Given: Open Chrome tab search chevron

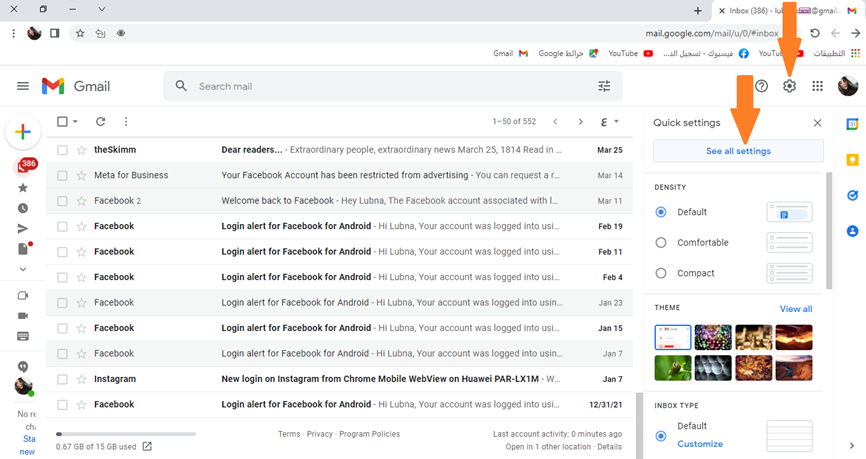Looking at the screenshot, I should click(x=102, y=9).
